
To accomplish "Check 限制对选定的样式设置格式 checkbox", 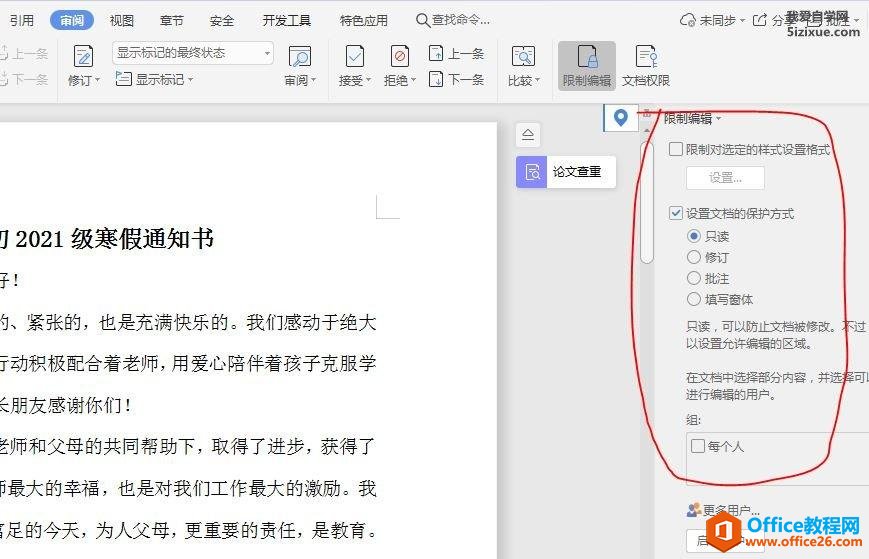I will 676,150.
